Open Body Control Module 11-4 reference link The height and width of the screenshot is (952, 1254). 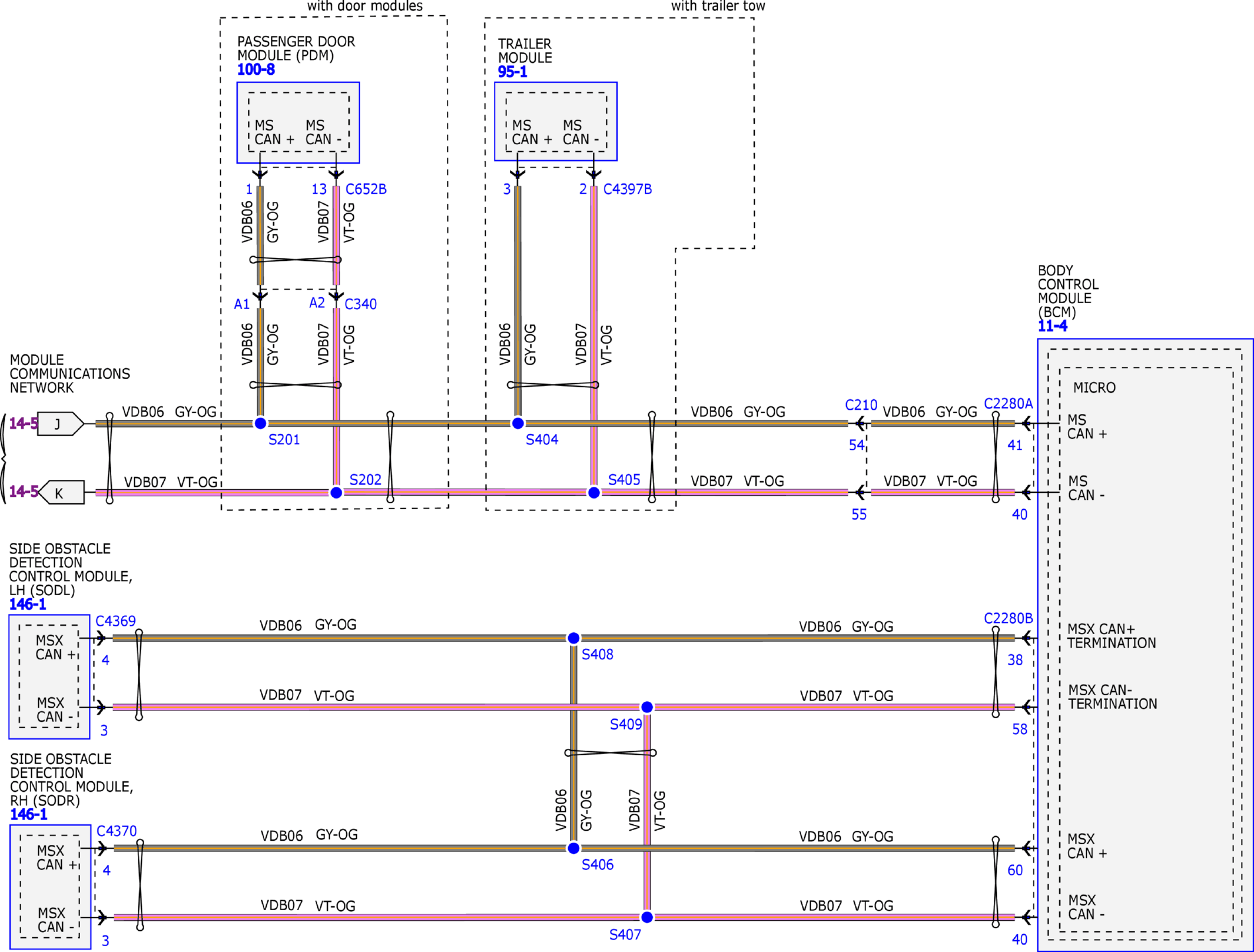(x=1052, y=326)
